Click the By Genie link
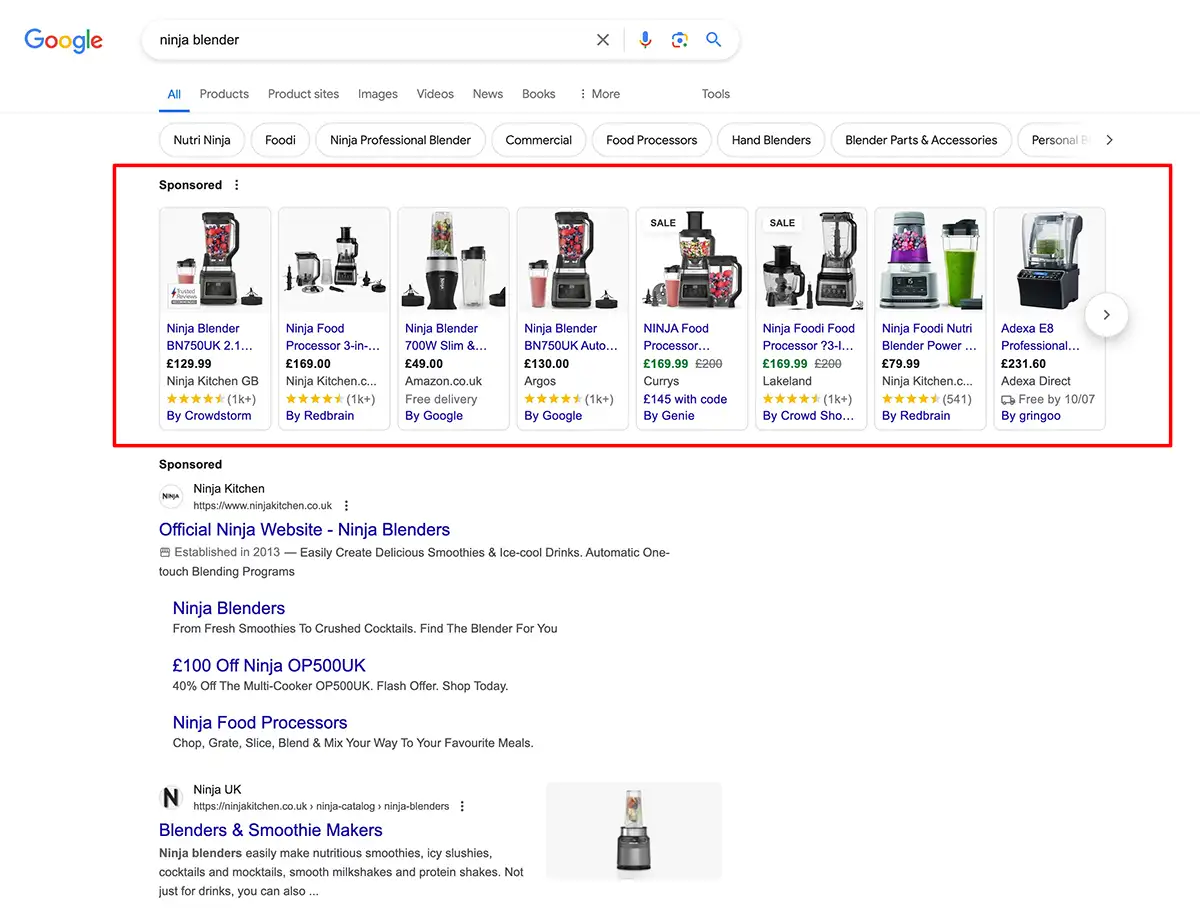 pos(669,416)
